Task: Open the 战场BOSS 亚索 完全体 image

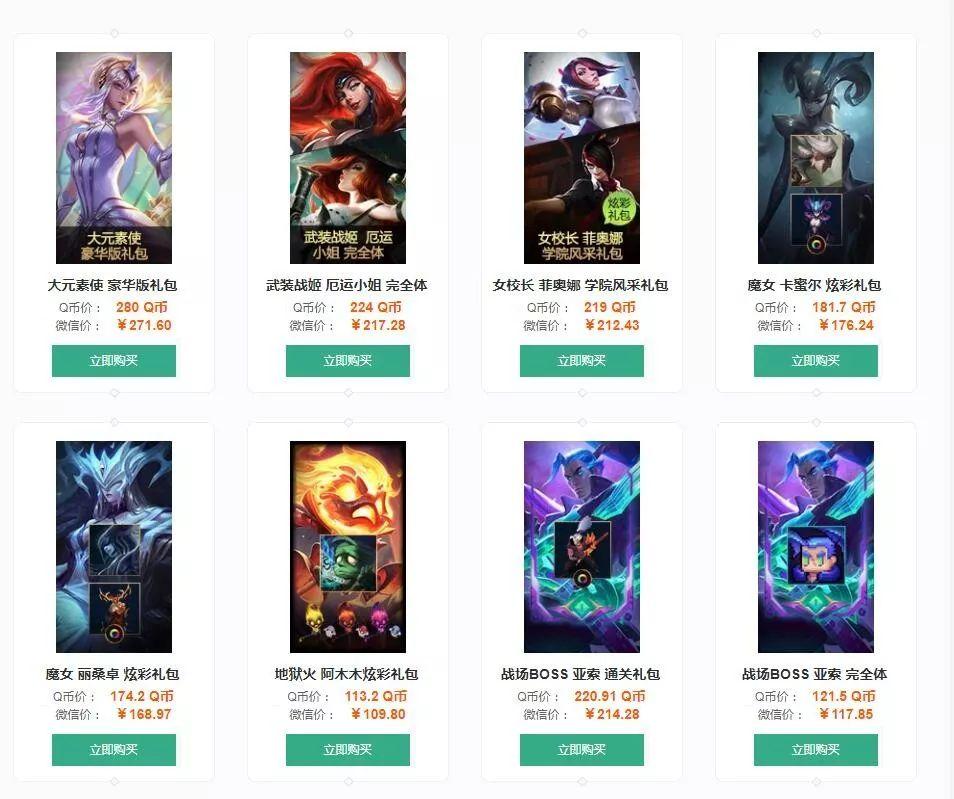Action: tap(816, 546)
